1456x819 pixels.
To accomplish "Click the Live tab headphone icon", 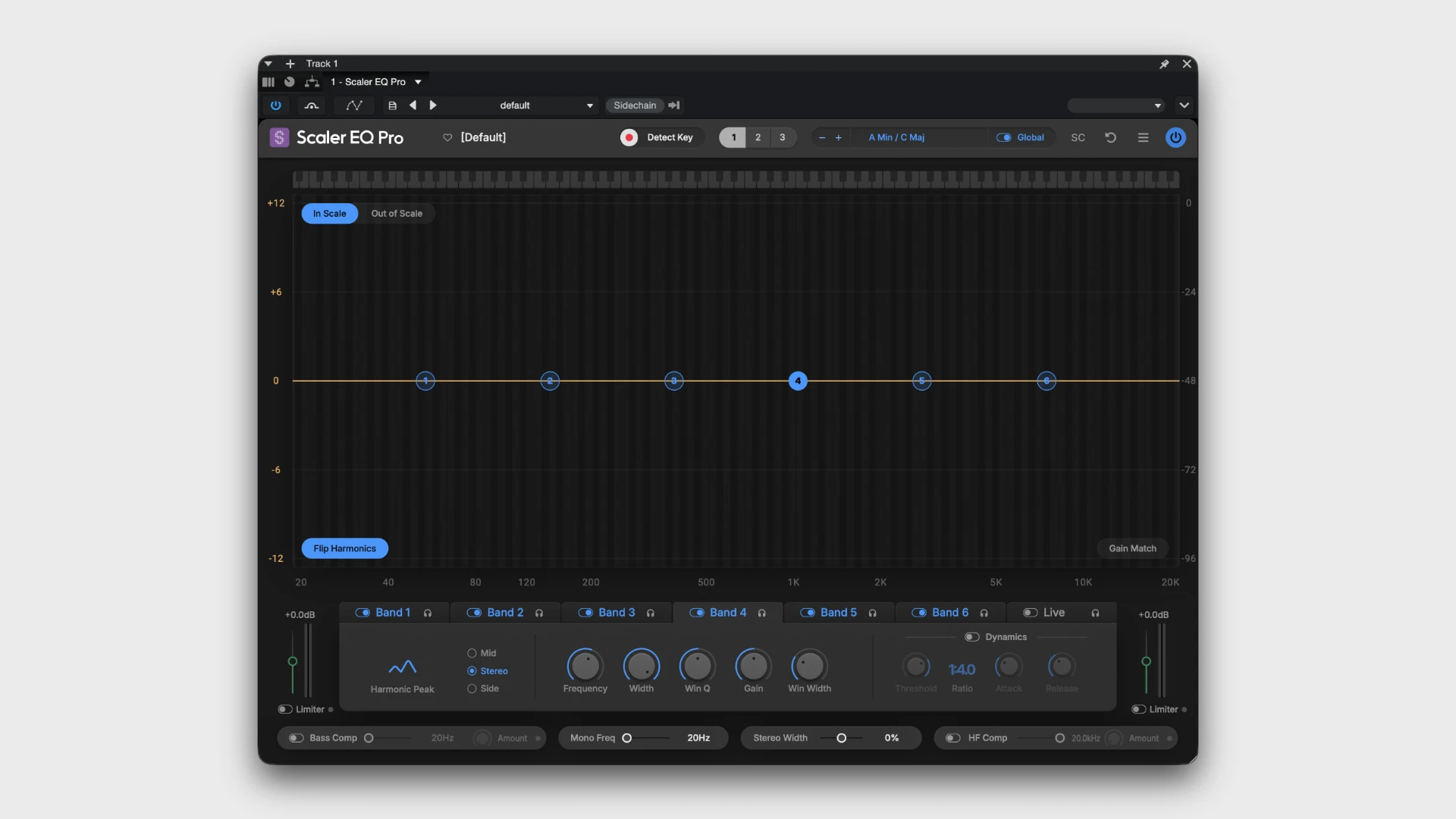I will (x=1095, y=613).
